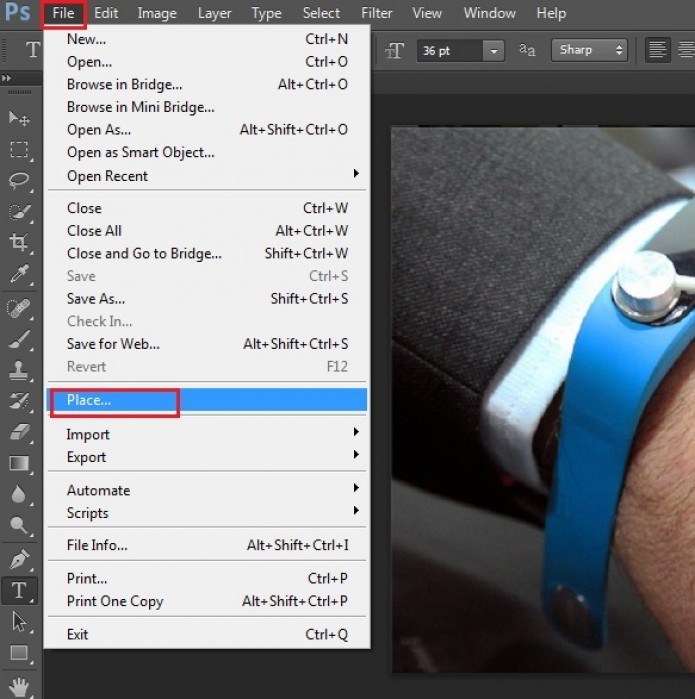Set left align text

(658, 50)
